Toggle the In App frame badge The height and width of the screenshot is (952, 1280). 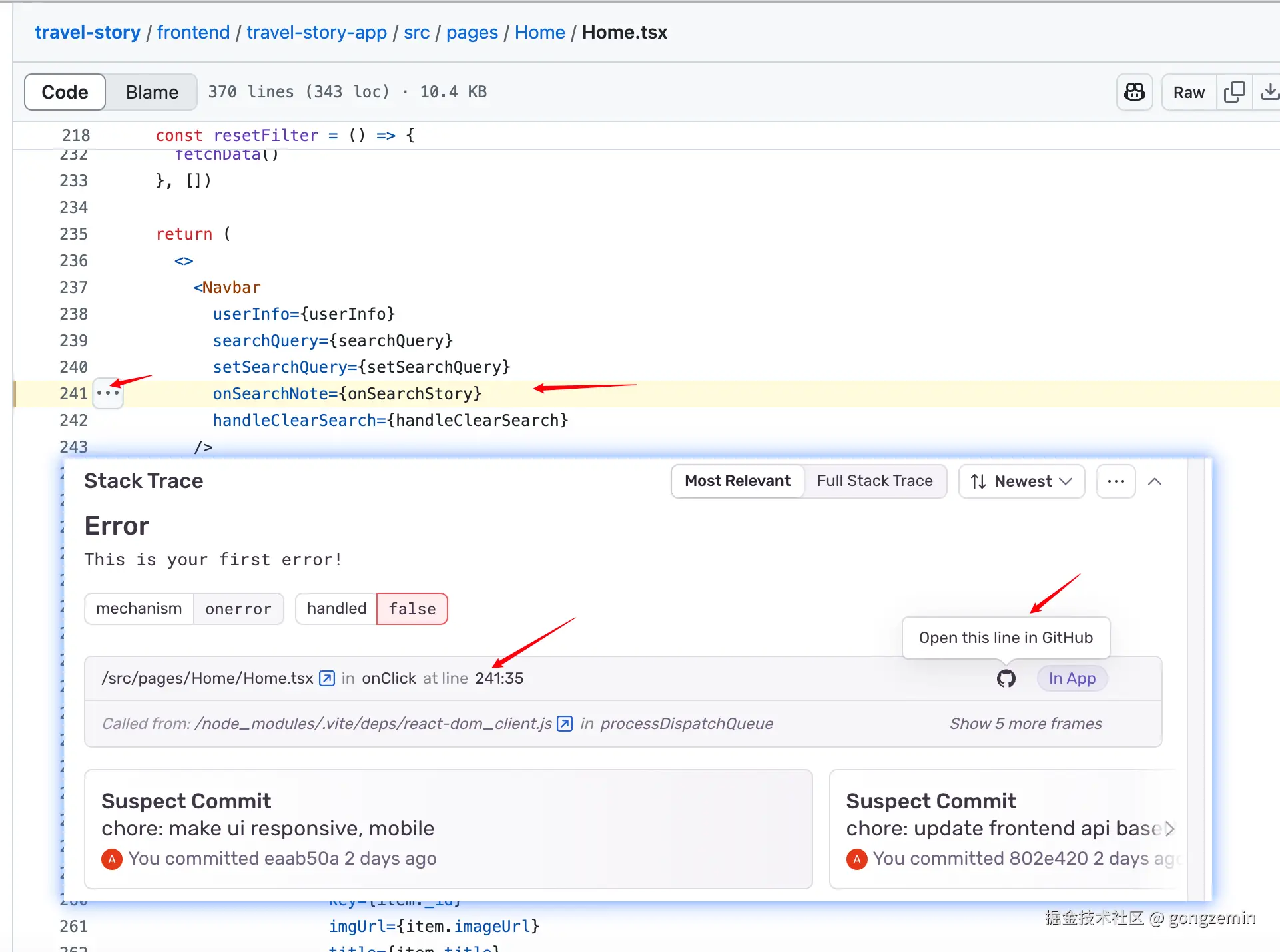pos(1072,678)
